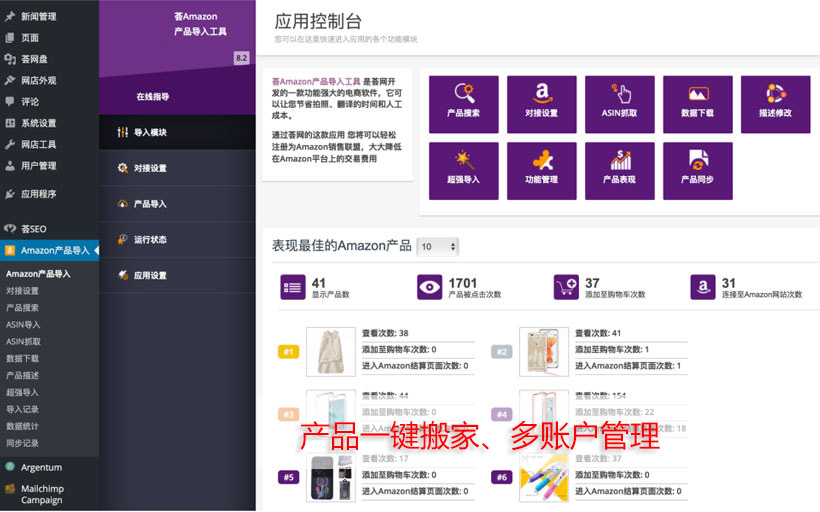The image size is (820, 512).
Task: Open the 产品同步 tile
Action: point(697,171)
